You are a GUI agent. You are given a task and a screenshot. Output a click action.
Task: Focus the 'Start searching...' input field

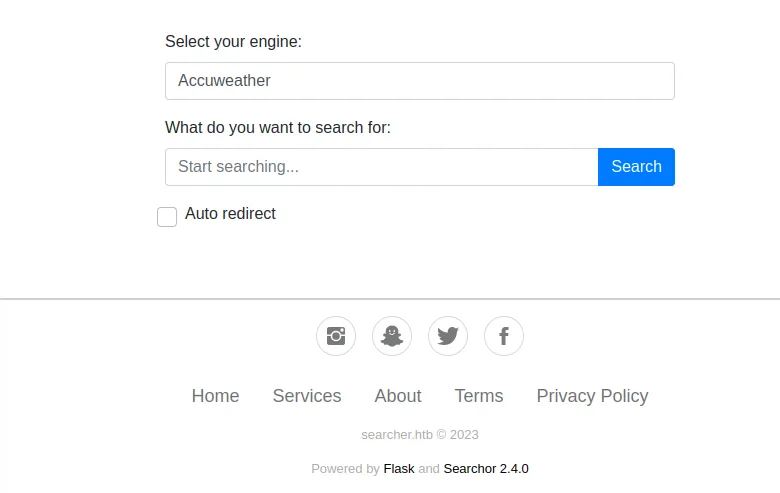(x=382, y=167)
